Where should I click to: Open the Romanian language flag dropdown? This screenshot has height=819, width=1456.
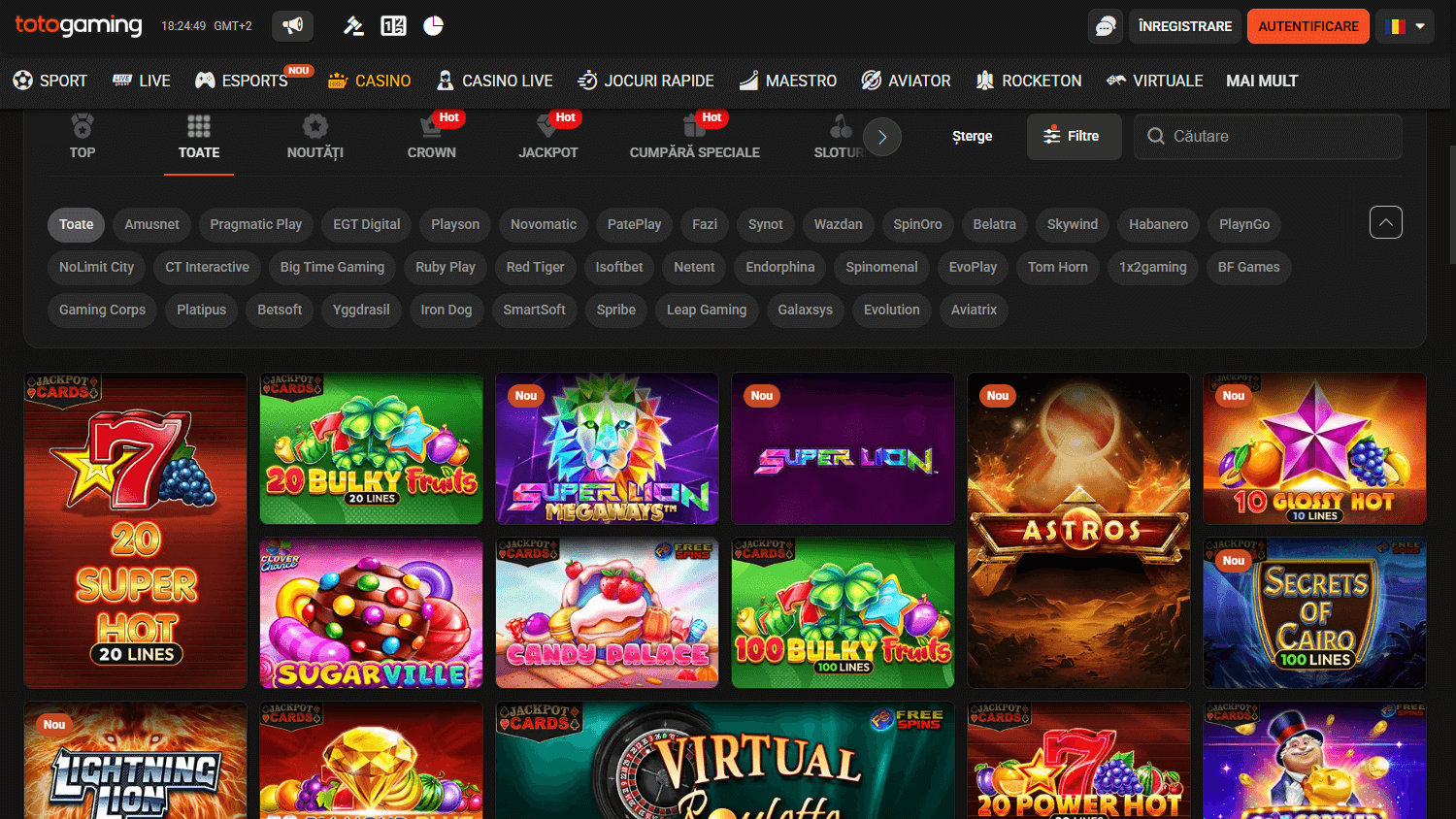pyautogui.click(x=1405, y=25)
